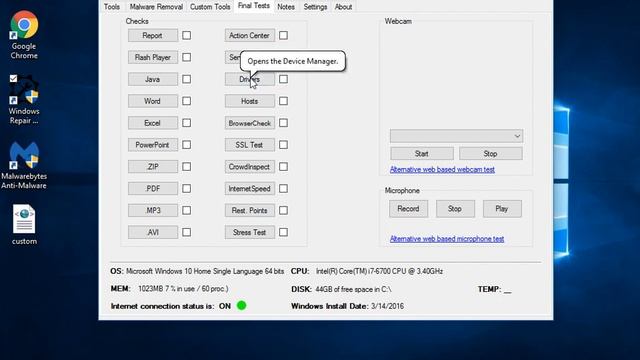Open the Custom Tools tab
This screenshot has height=360, width=640.
pos(210,7)
